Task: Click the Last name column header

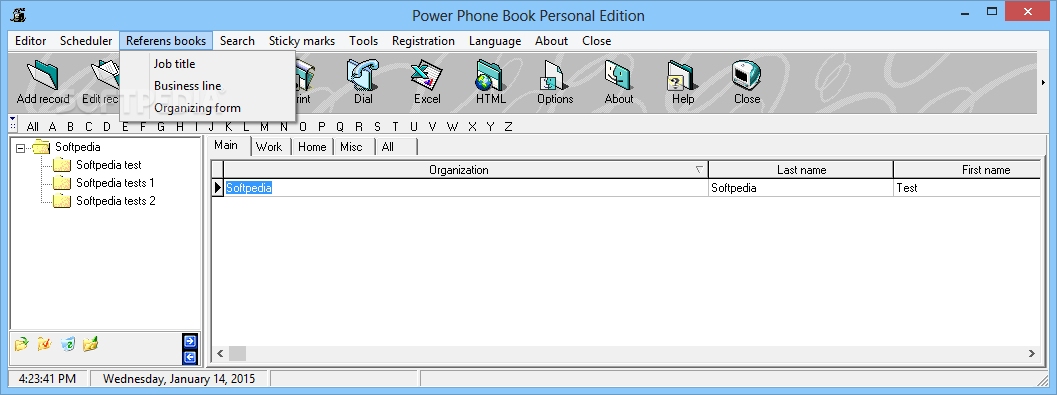Action: coord(801,170)
